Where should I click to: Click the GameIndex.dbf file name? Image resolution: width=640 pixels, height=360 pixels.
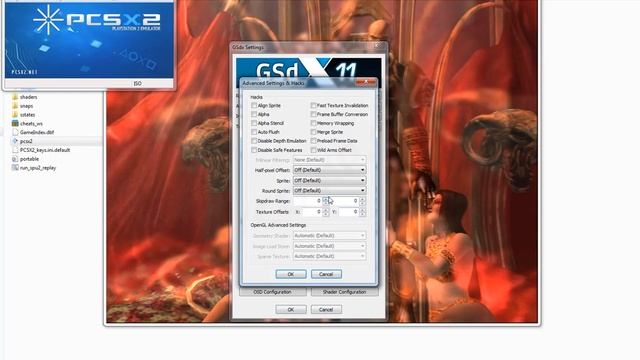(37, 133)
